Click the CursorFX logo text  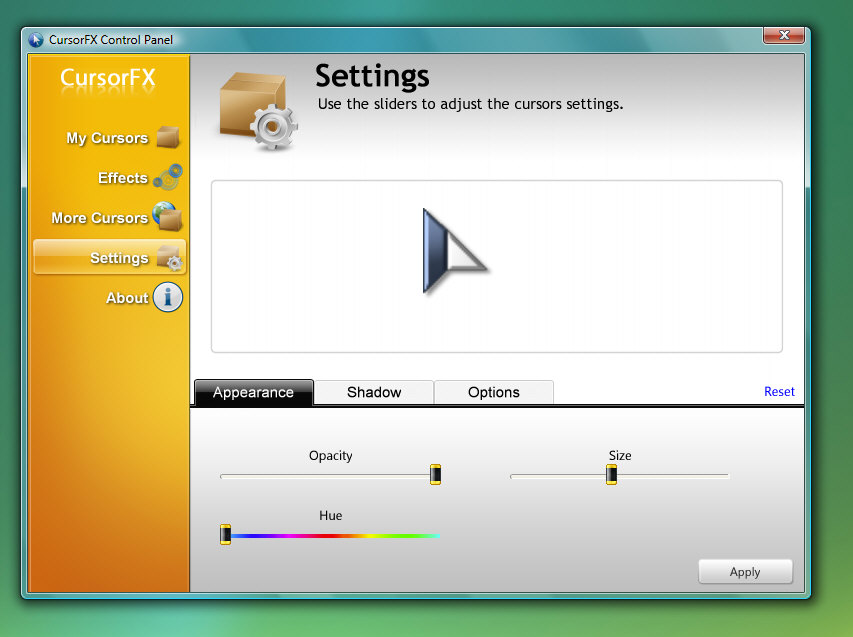click(108, 78)
